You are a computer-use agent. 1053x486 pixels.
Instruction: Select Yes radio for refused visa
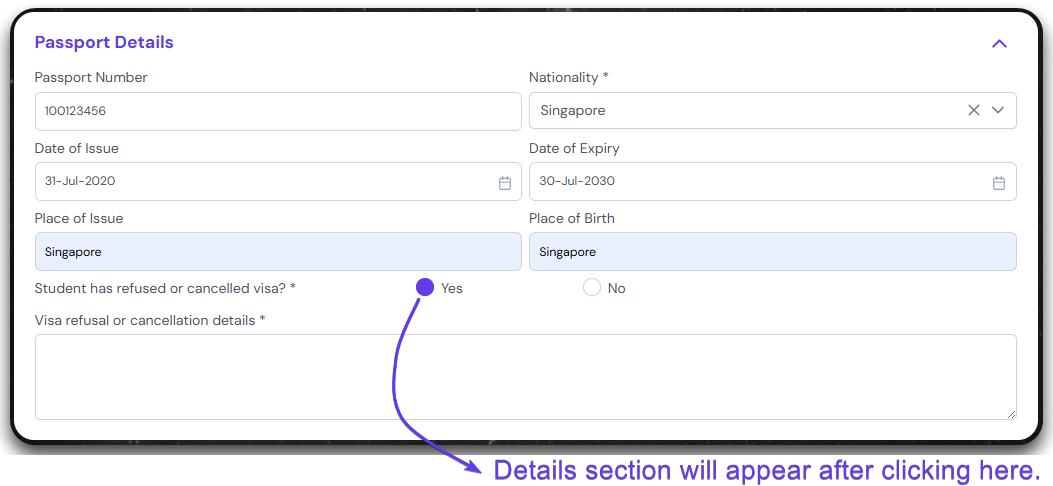[x=425, y=288]
